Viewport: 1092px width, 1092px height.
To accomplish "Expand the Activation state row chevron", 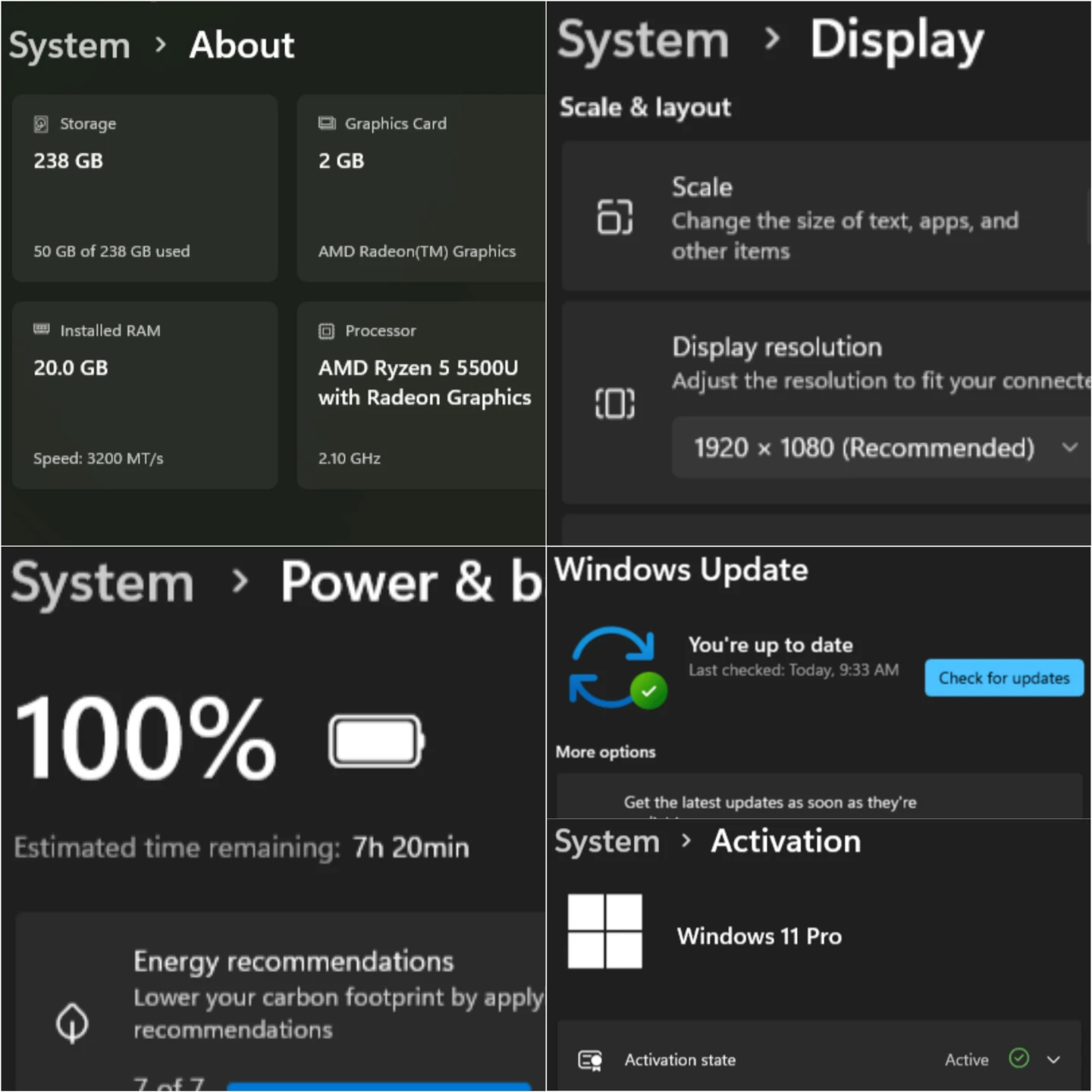I will [1054, 1060].
